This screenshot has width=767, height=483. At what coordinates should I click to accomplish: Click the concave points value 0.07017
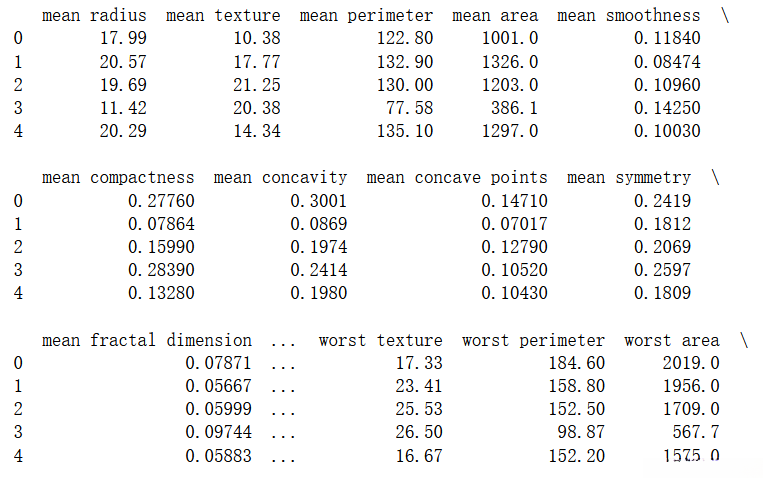pos(514,224)
